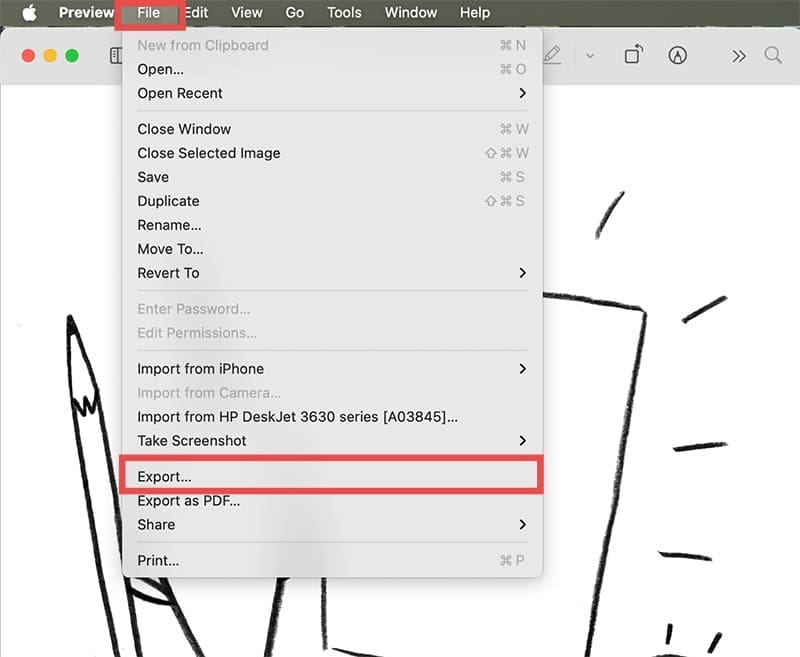The height and width of the screenshot is (657, 800).
Task: Click the sidebar view icon in toolbar
Action: click(115, 56)
